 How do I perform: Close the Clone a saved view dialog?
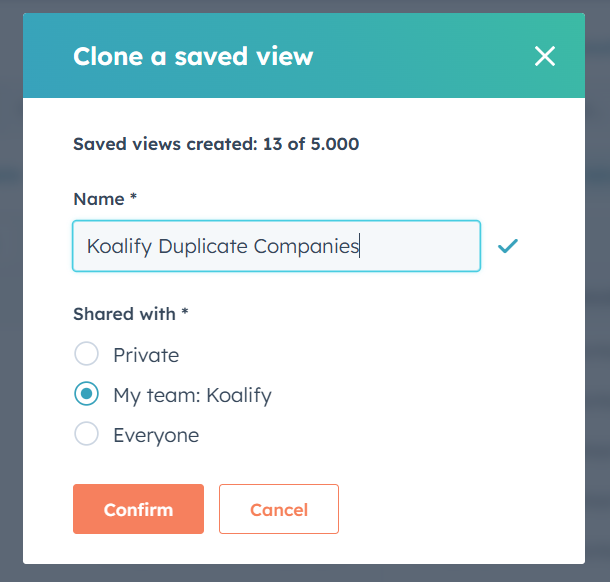(x=544, y=56)
